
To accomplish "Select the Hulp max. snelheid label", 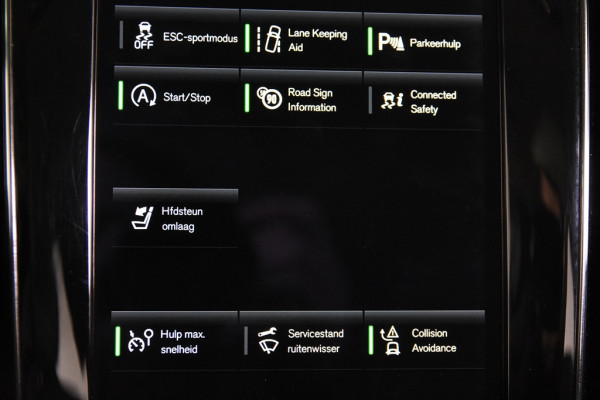I will coord(183,342).
